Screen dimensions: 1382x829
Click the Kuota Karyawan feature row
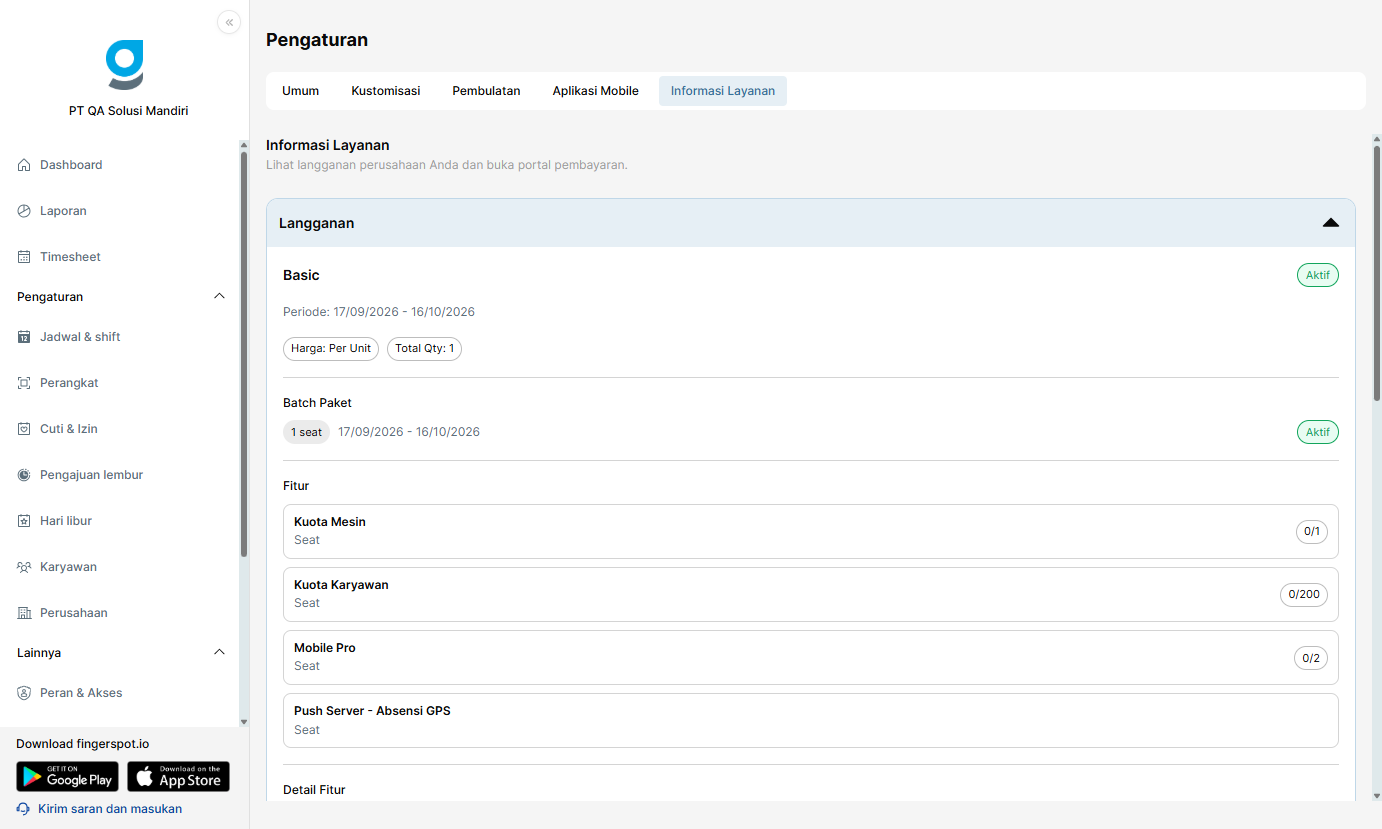(x=811, y=594)
